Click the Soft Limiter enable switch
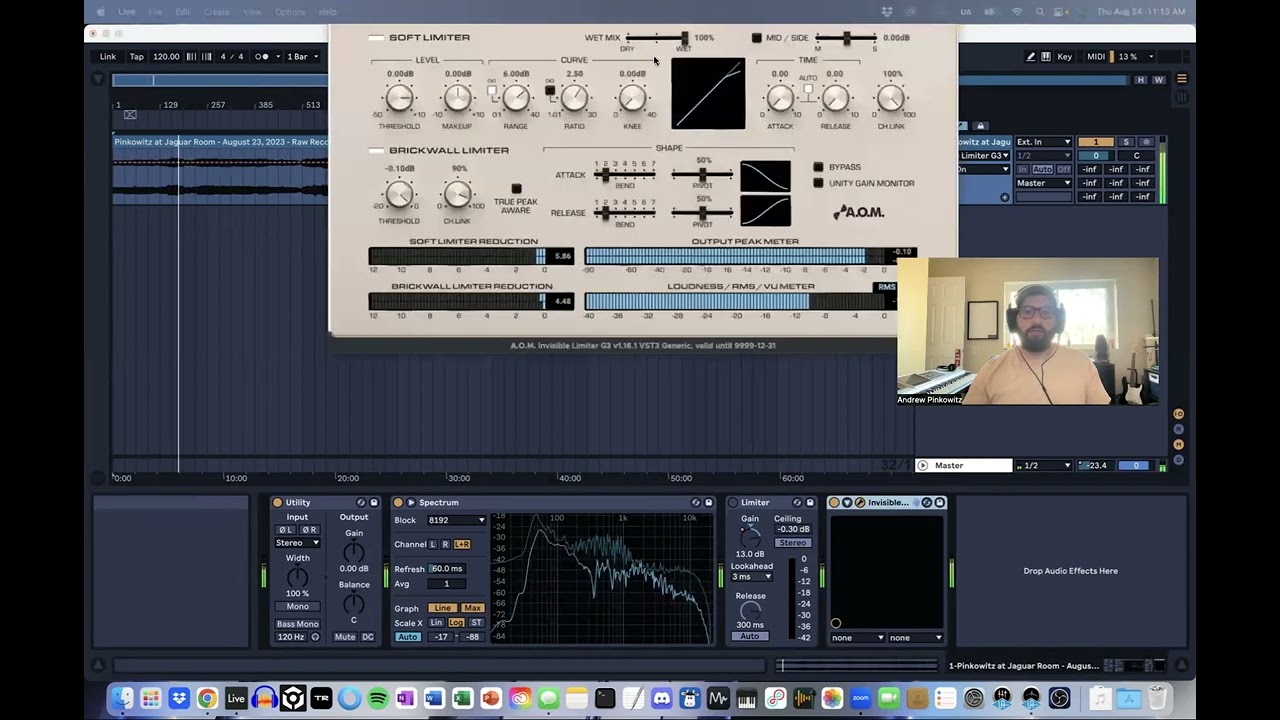This screenshot has width=1280, height=720. click(x=376, y=38)
